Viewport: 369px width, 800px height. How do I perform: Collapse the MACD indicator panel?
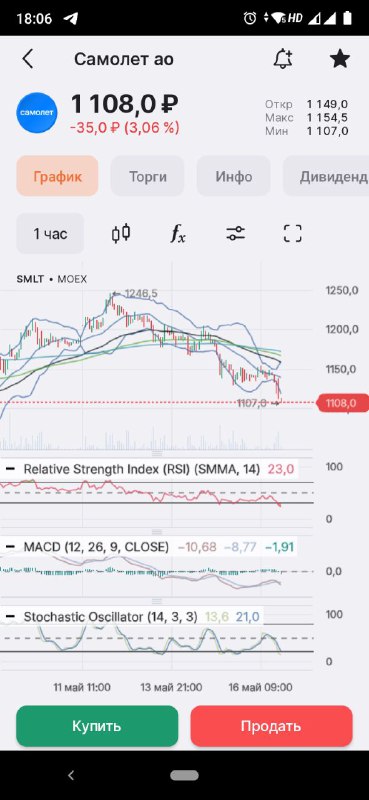10,547
